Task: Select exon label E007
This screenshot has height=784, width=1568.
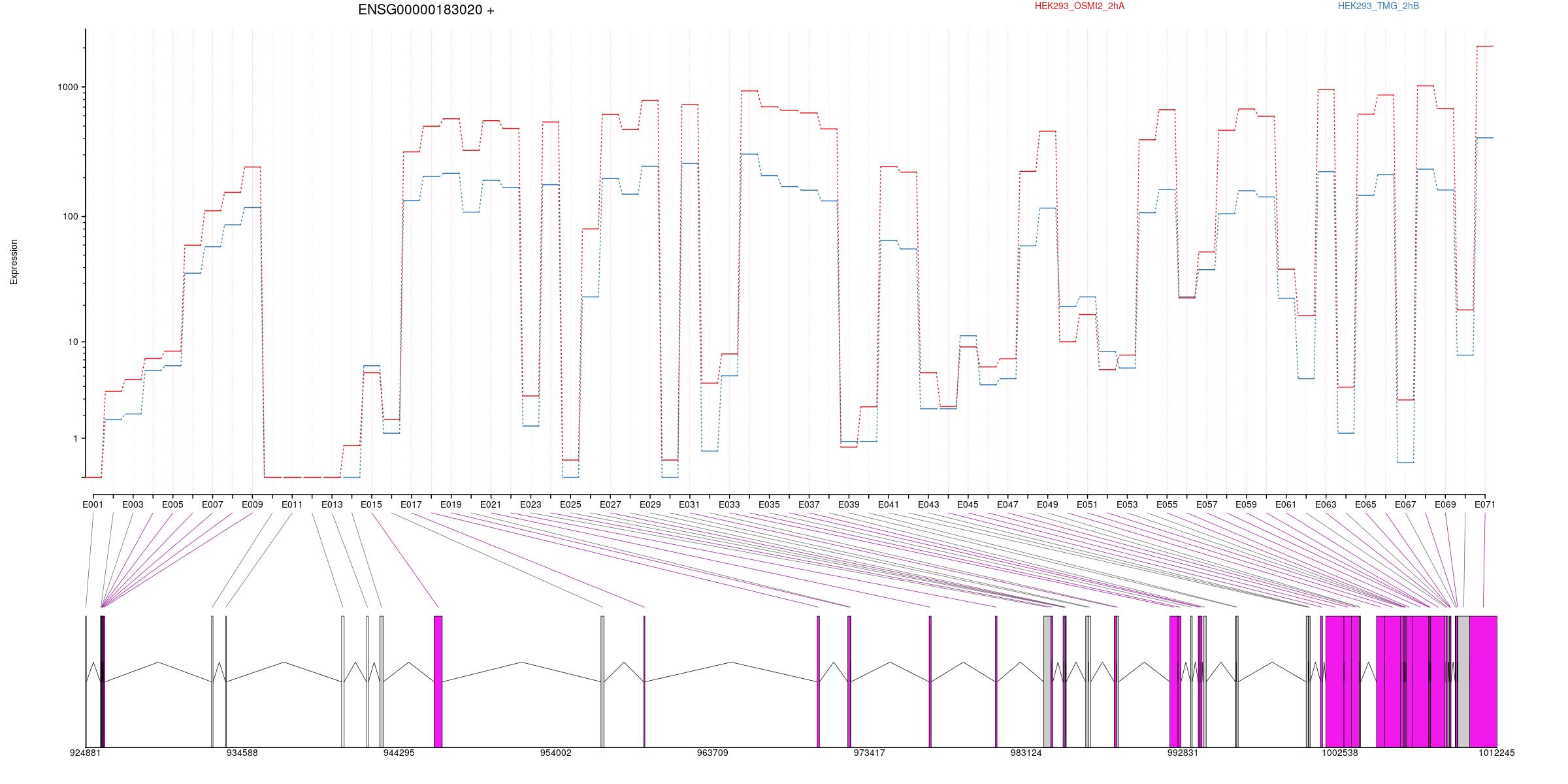Action: pyautogui.click(x=212, y=504)
